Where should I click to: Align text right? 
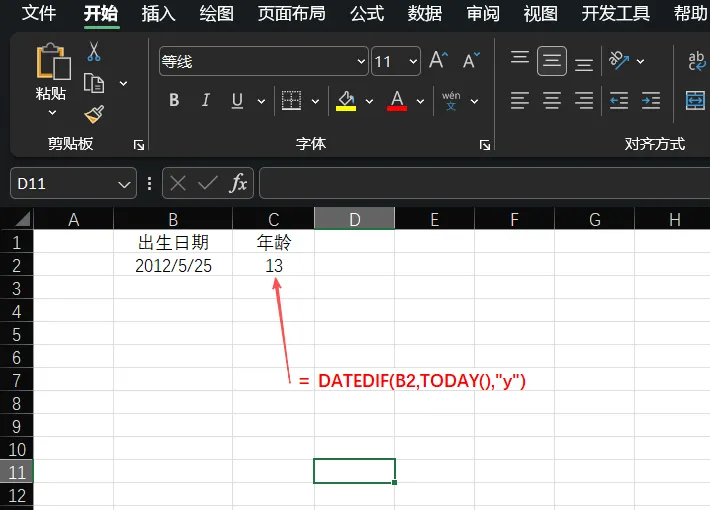[584, 100]
